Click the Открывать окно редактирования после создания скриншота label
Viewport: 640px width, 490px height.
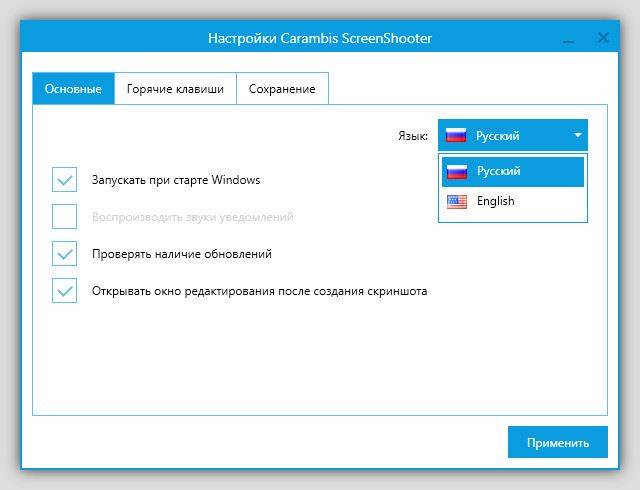[x=260, y=291]
